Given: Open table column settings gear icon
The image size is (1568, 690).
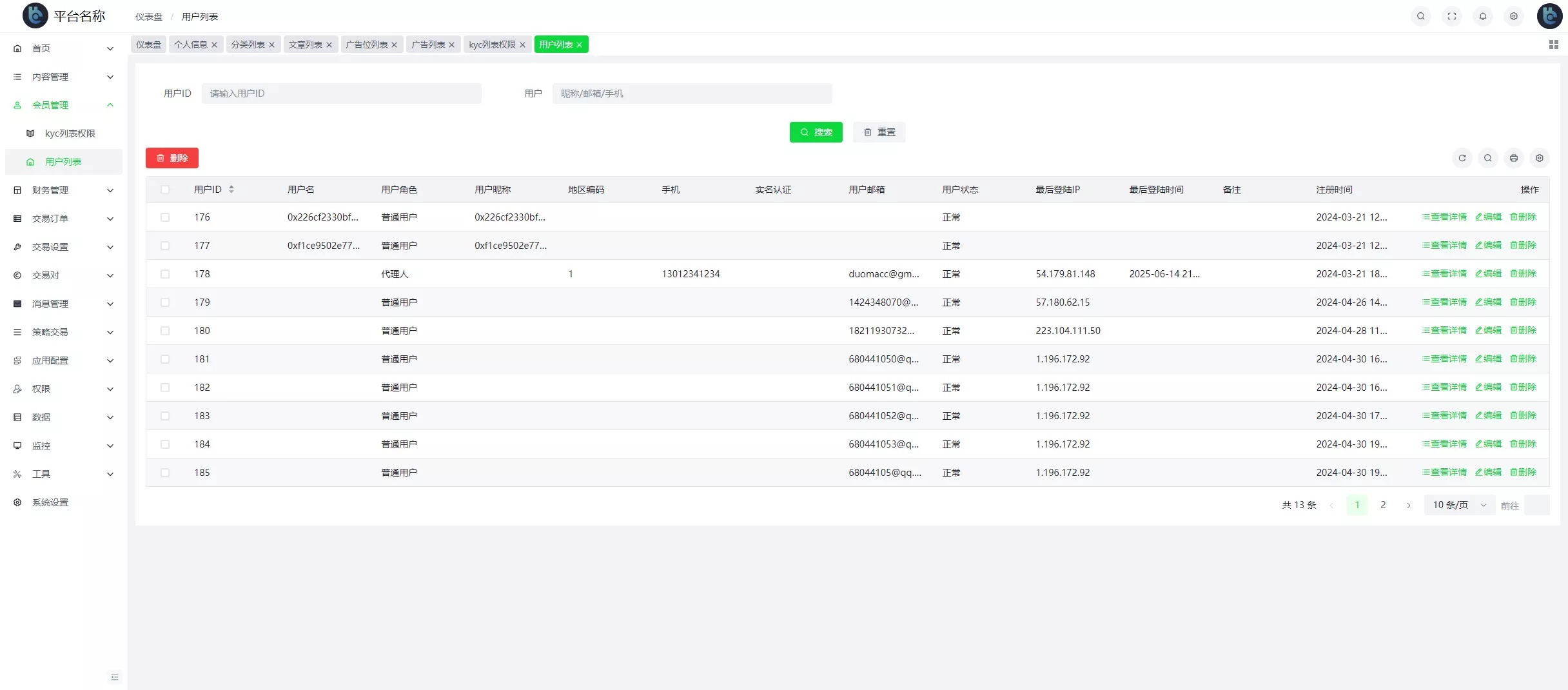Looking at the screenshot, I should (x=1539, y=158).
